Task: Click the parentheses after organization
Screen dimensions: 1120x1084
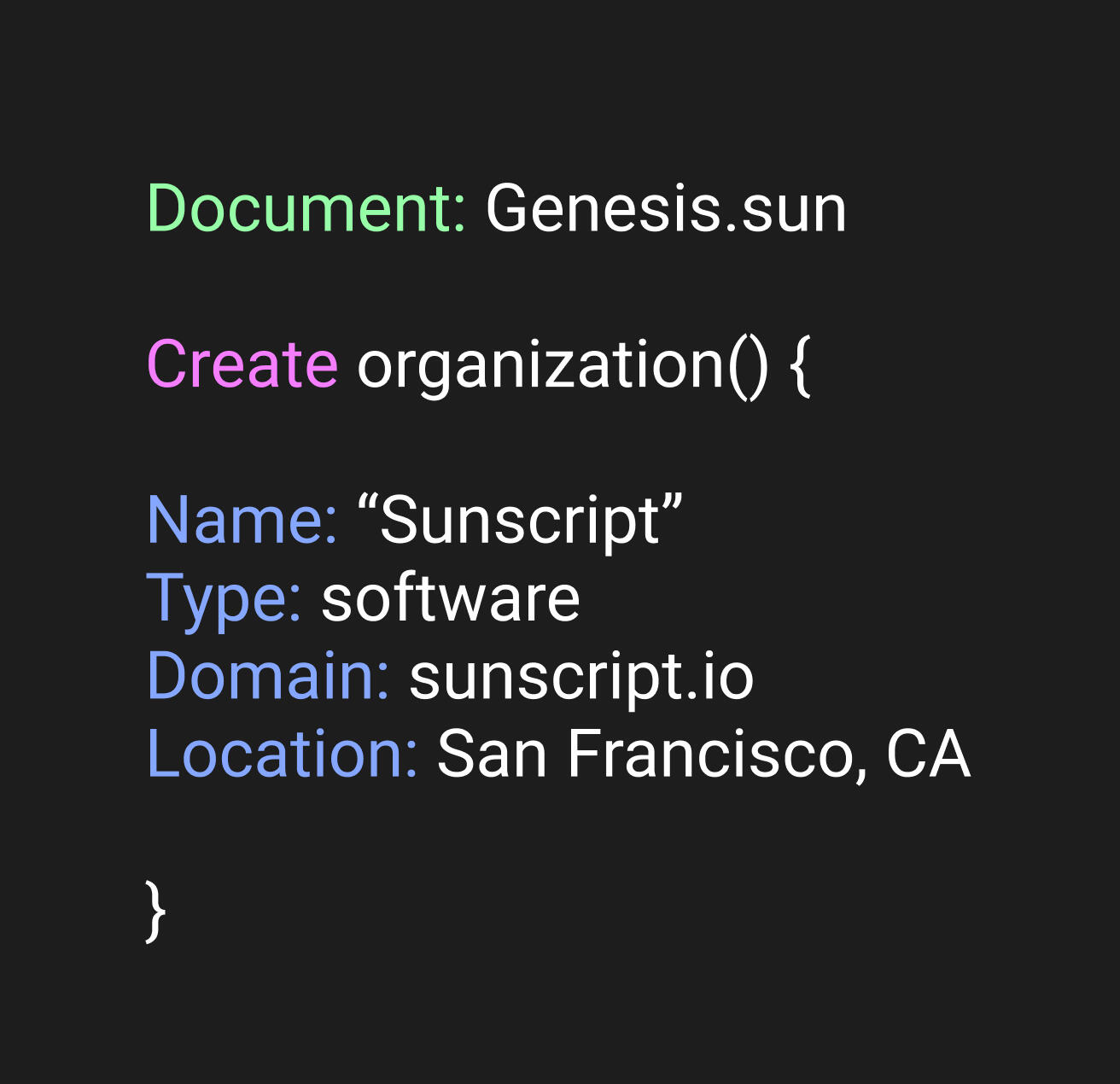Action: coord(749,366)
